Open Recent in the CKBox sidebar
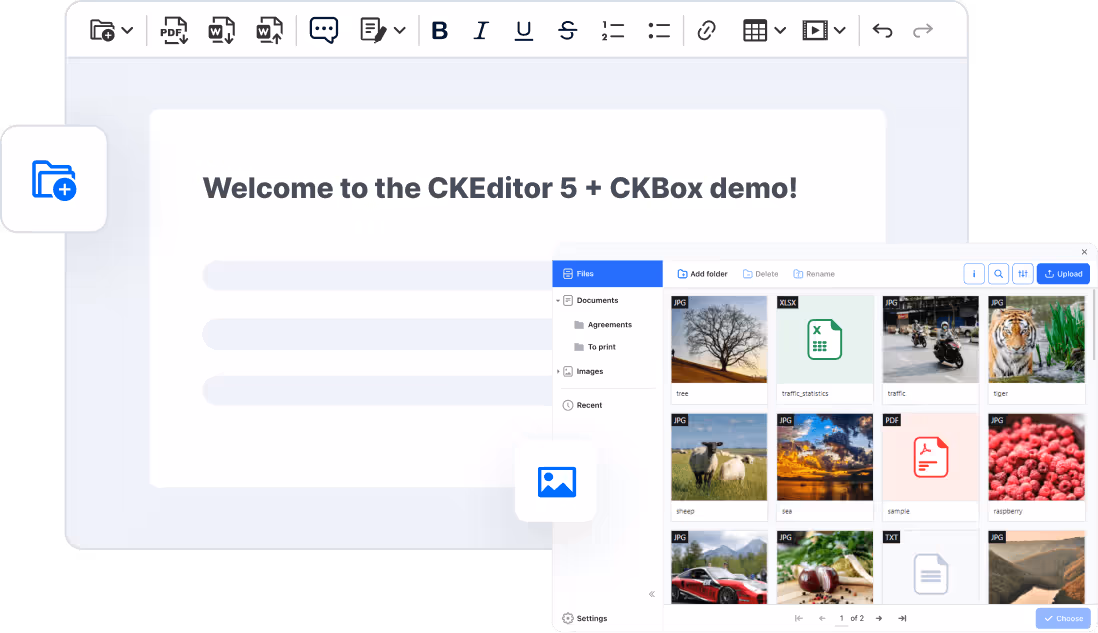 pyautogui.click(x=589, y=405)
